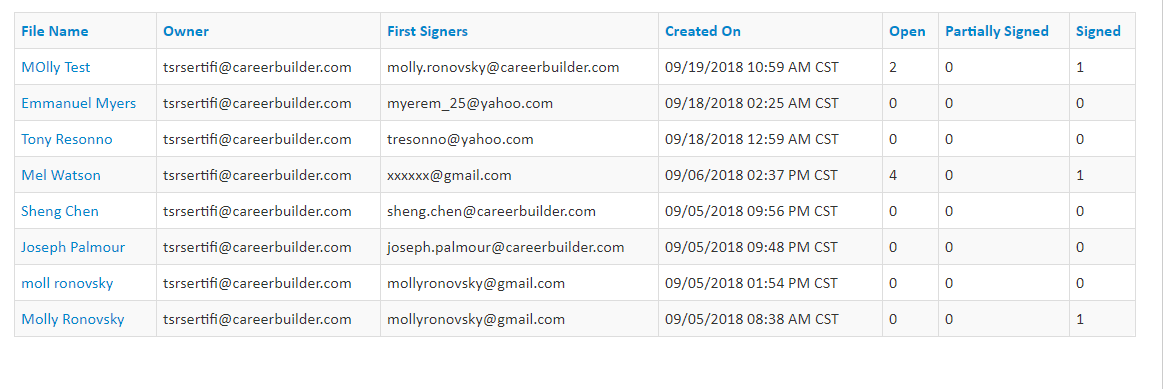
Task: Sort by Open column header
Action: pyautogui.click(x=907, y=31)
